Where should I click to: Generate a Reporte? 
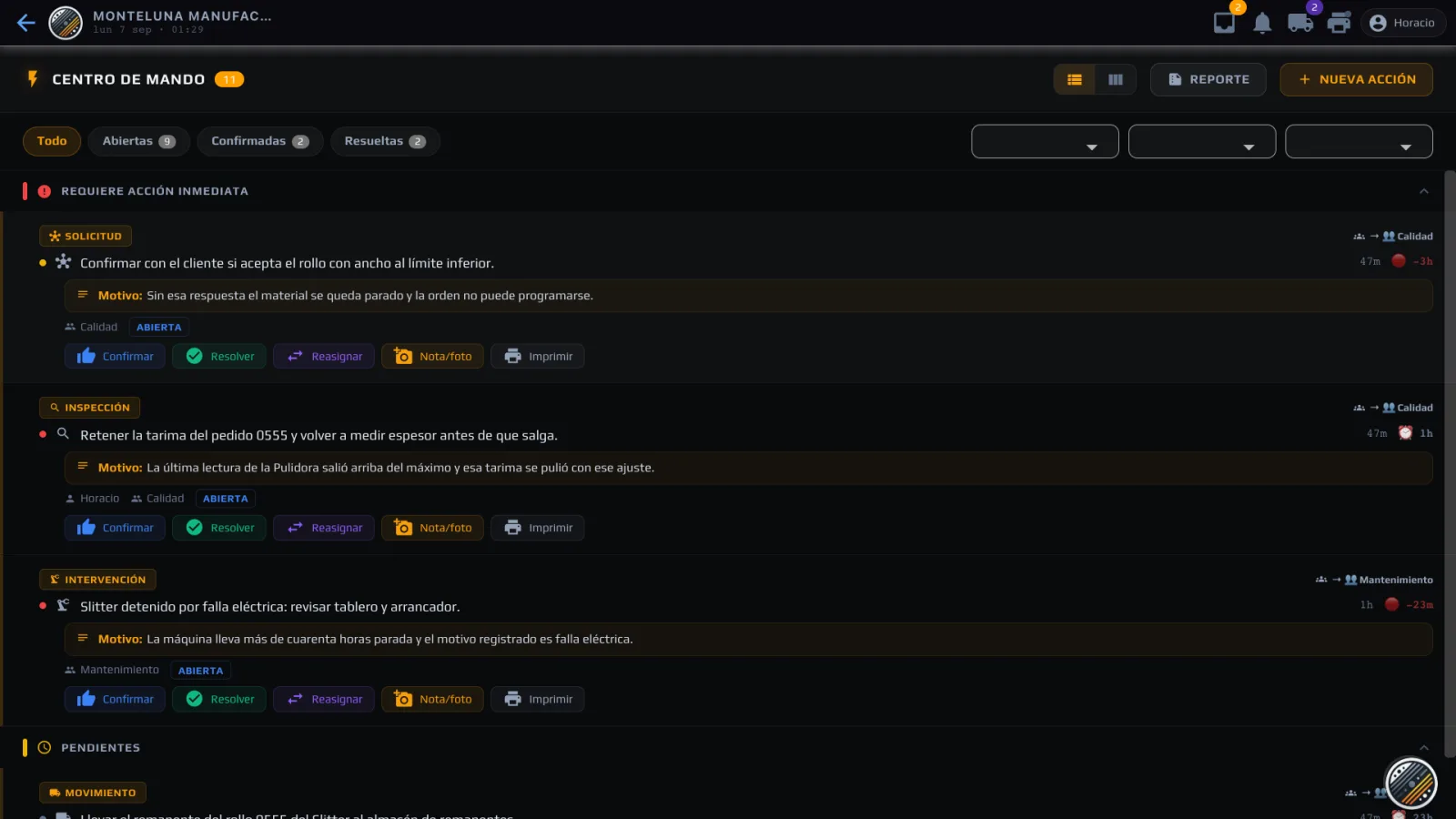1208,79
